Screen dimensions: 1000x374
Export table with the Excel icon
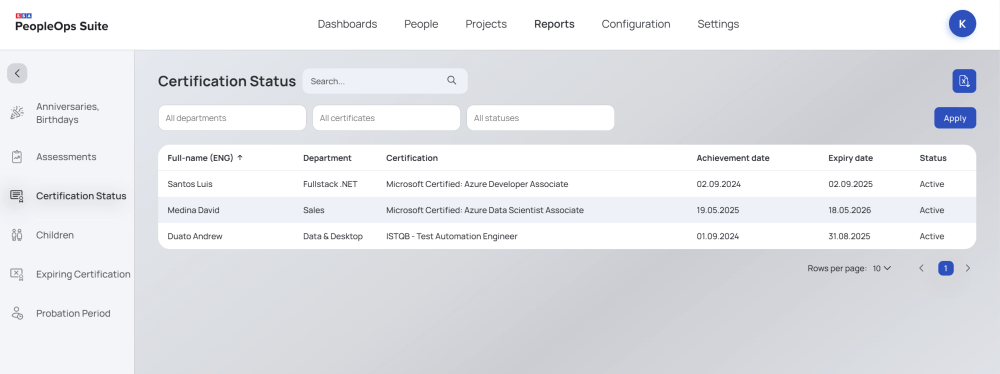[x=964, y=81]
